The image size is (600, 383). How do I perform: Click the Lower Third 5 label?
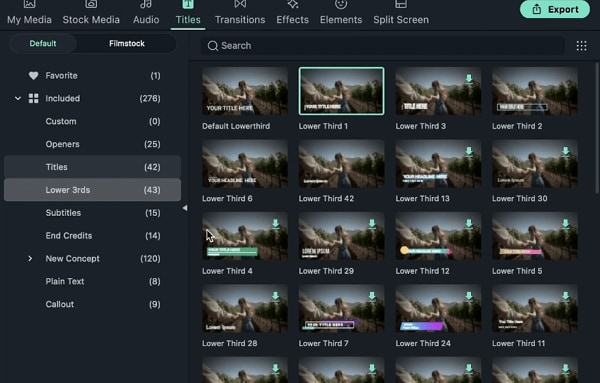coord(517,271)
